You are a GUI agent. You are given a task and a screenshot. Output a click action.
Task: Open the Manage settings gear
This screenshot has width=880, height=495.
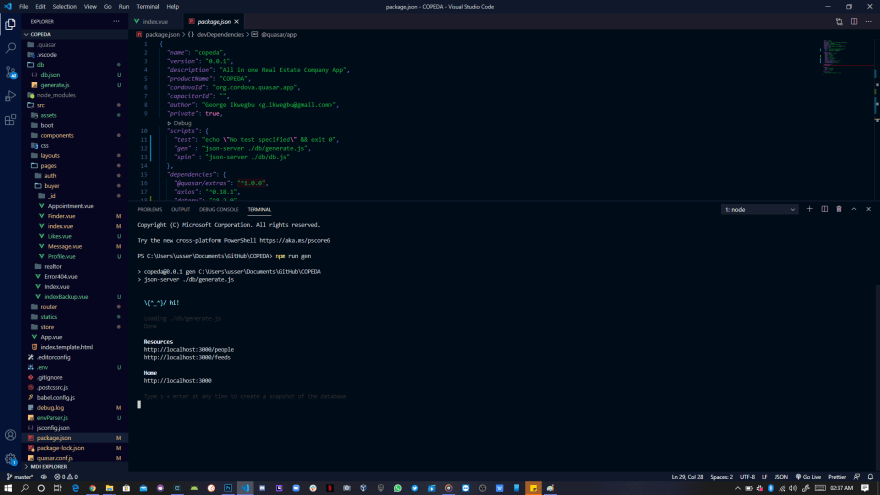tap(10, 459)
